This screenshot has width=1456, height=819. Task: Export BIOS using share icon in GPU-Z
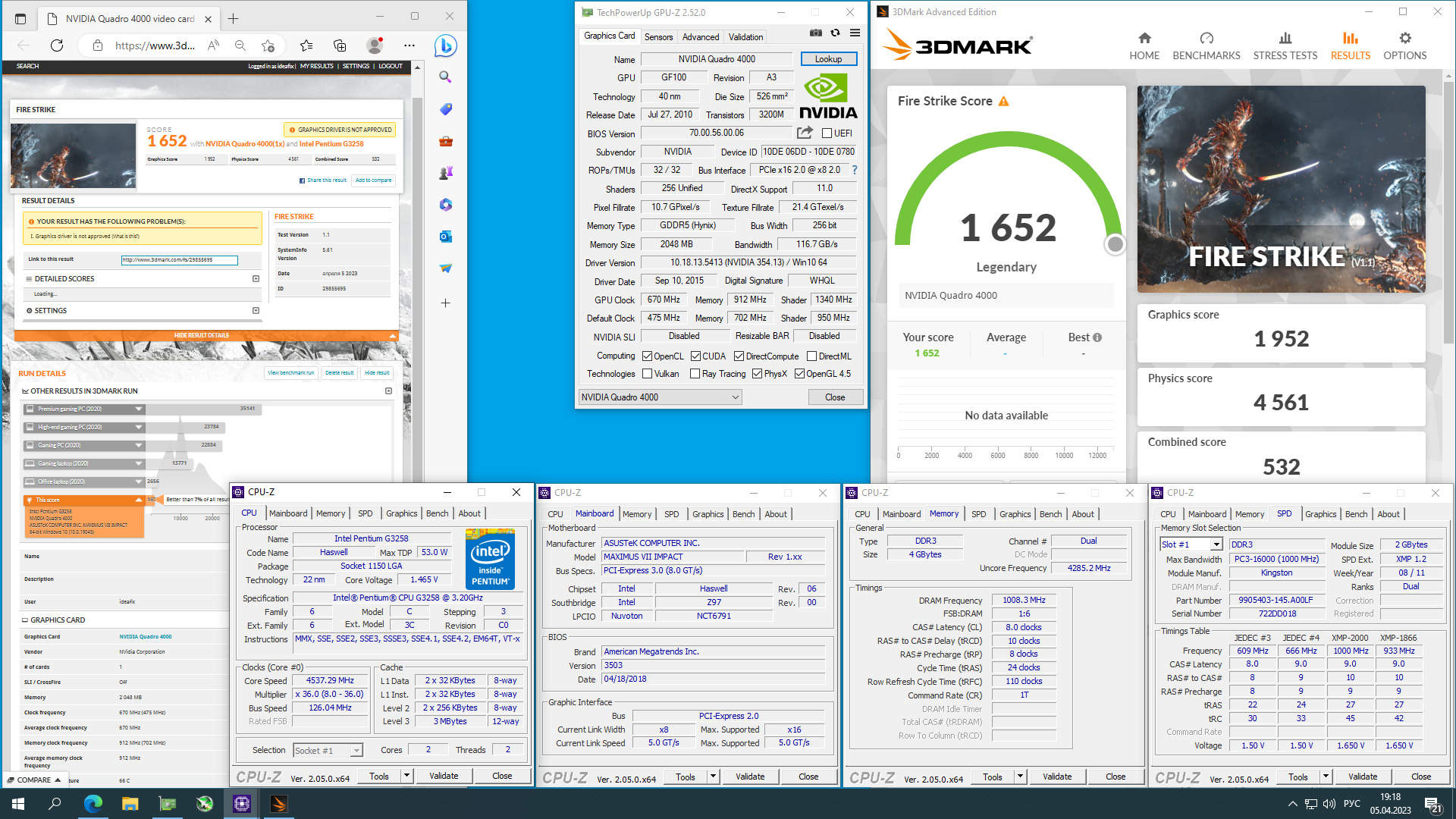click(x=805, y=133)
